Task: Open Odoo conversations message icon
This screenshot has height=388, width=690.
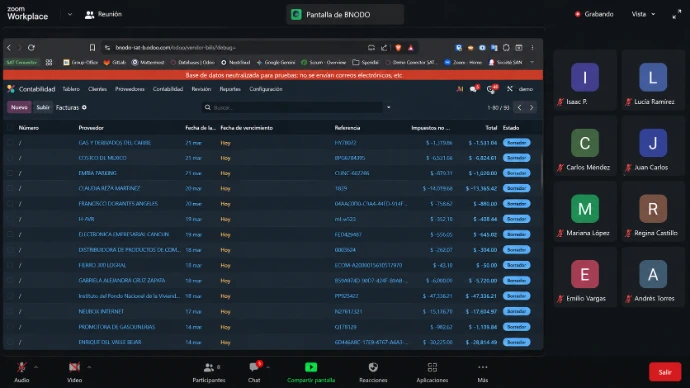Action: (473, 89)
